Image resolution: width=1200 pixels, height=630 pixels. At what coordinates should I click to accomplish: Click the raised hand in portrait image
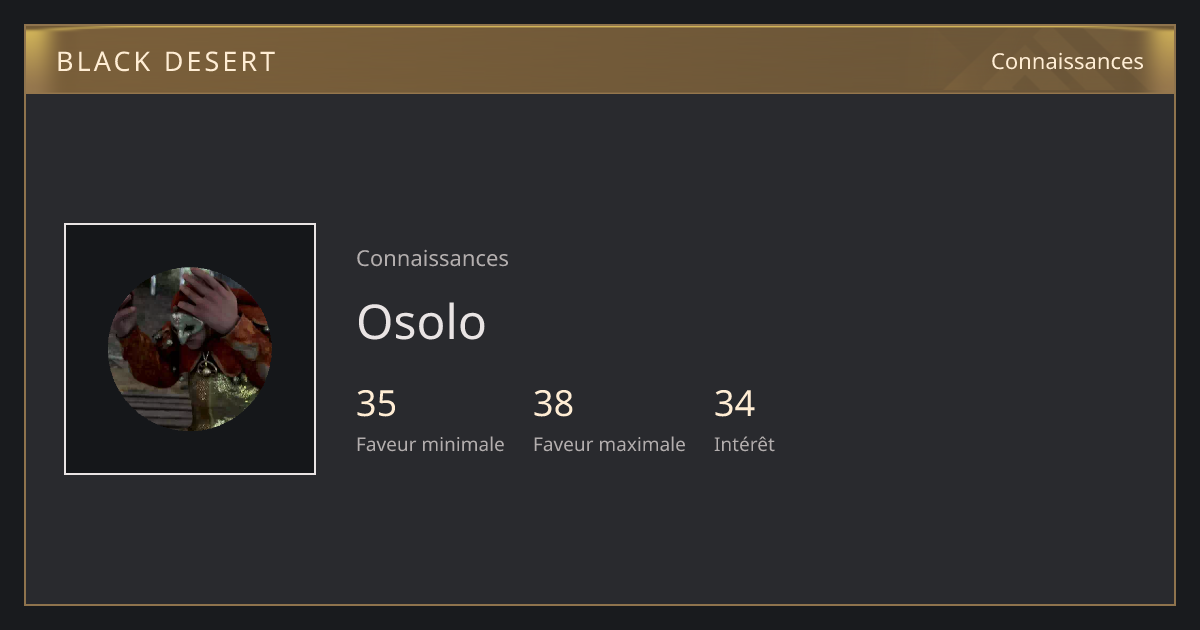pos(205,300)
